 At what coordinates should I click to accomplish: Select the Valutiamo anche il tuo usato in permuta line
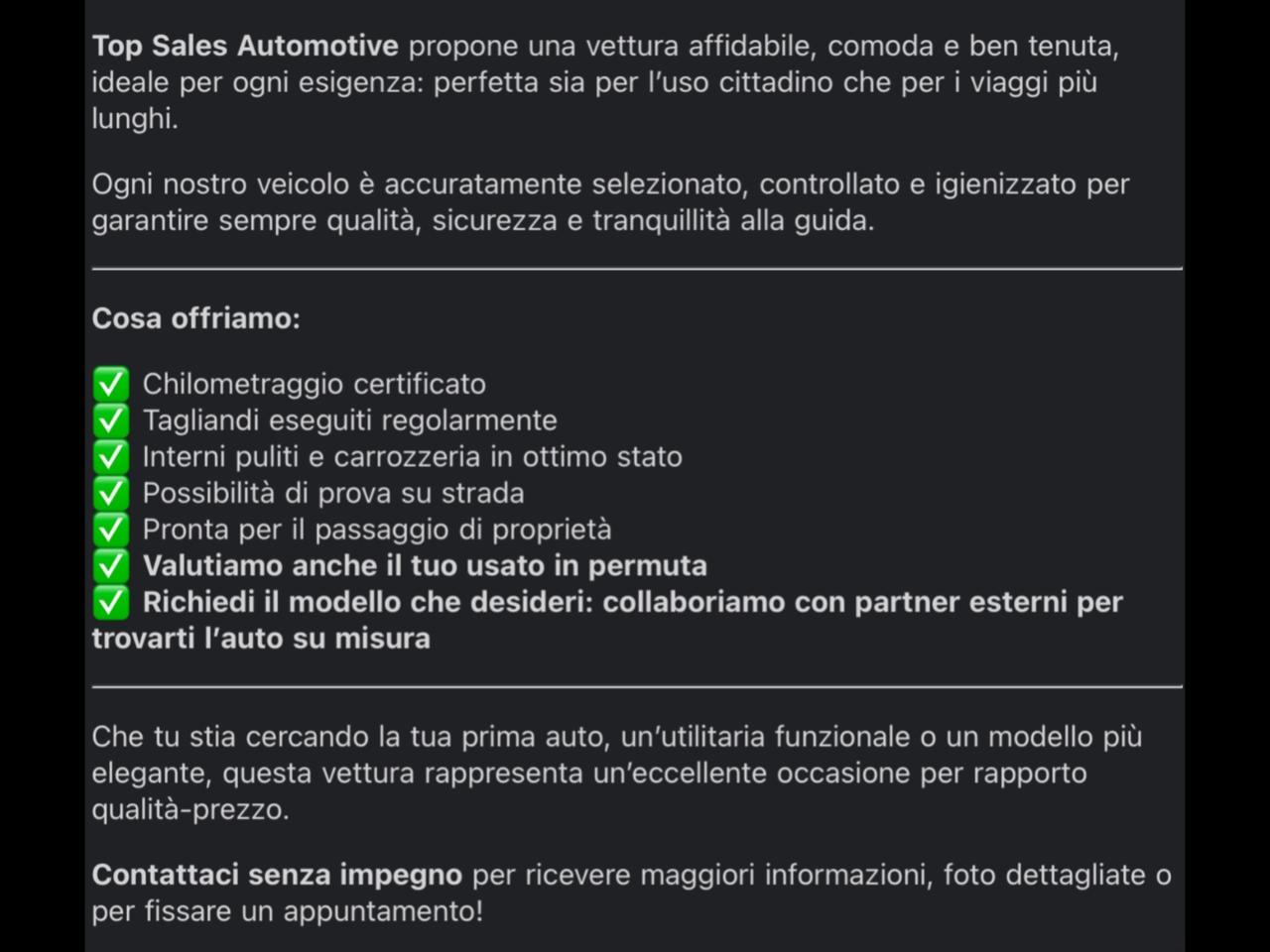pyautogui.click(x=425, y=565)
